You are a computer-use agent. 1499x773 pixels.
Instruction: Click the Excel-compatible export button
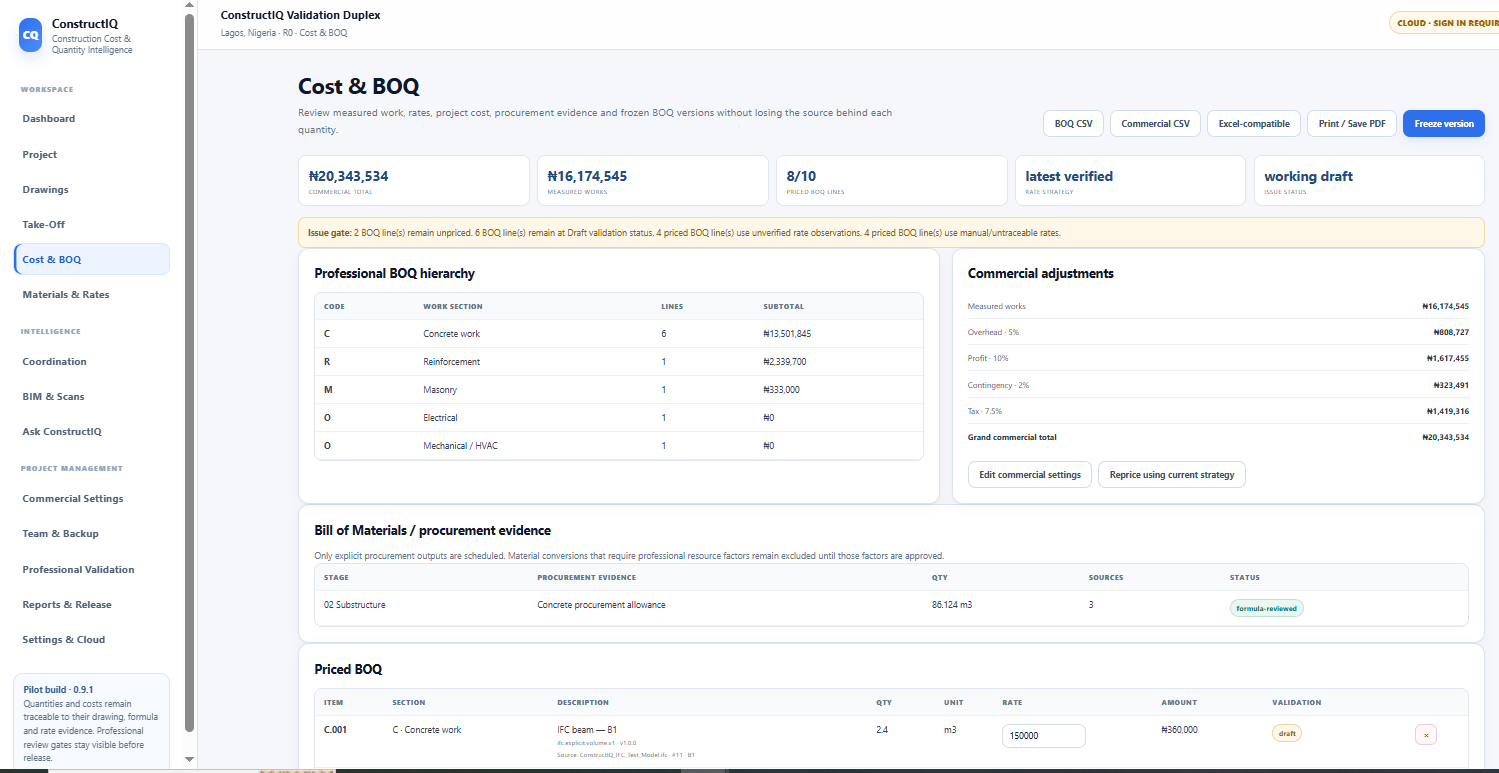click(x=1254, y=124)
